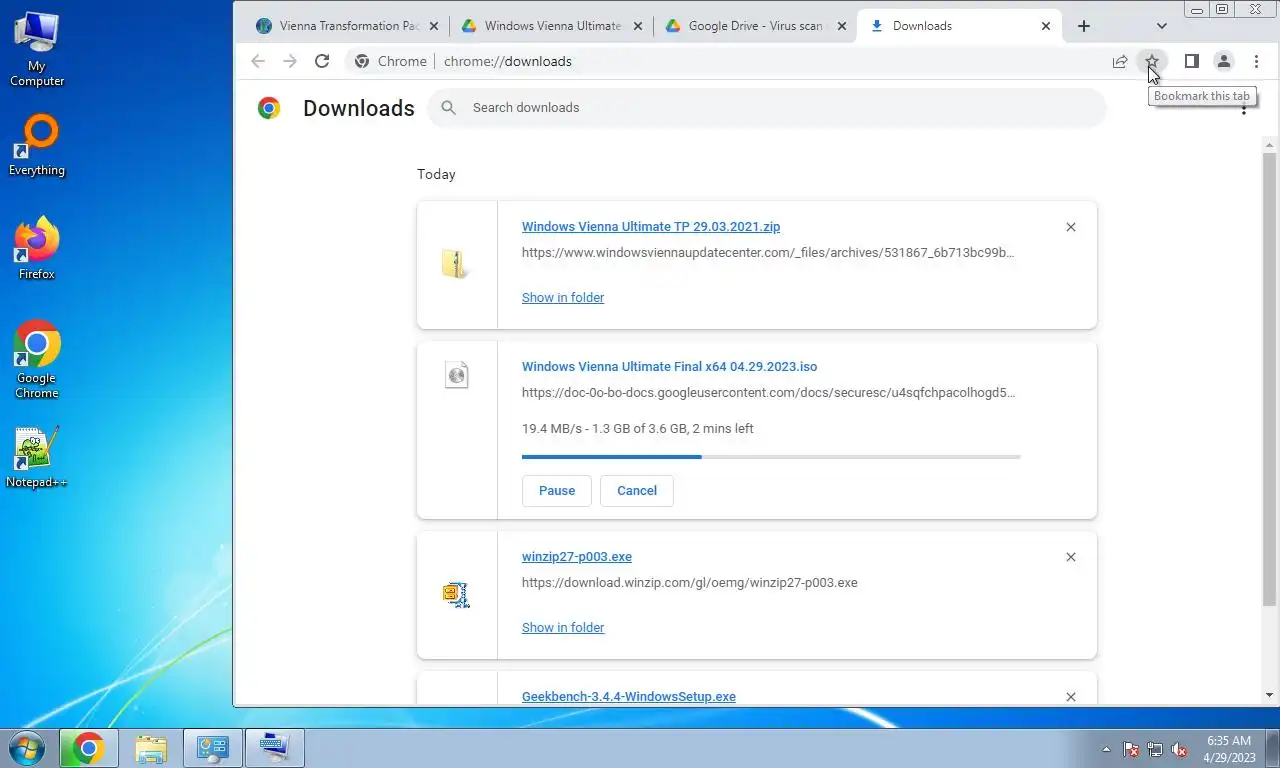Click the WinZip installer file icon

456,595
